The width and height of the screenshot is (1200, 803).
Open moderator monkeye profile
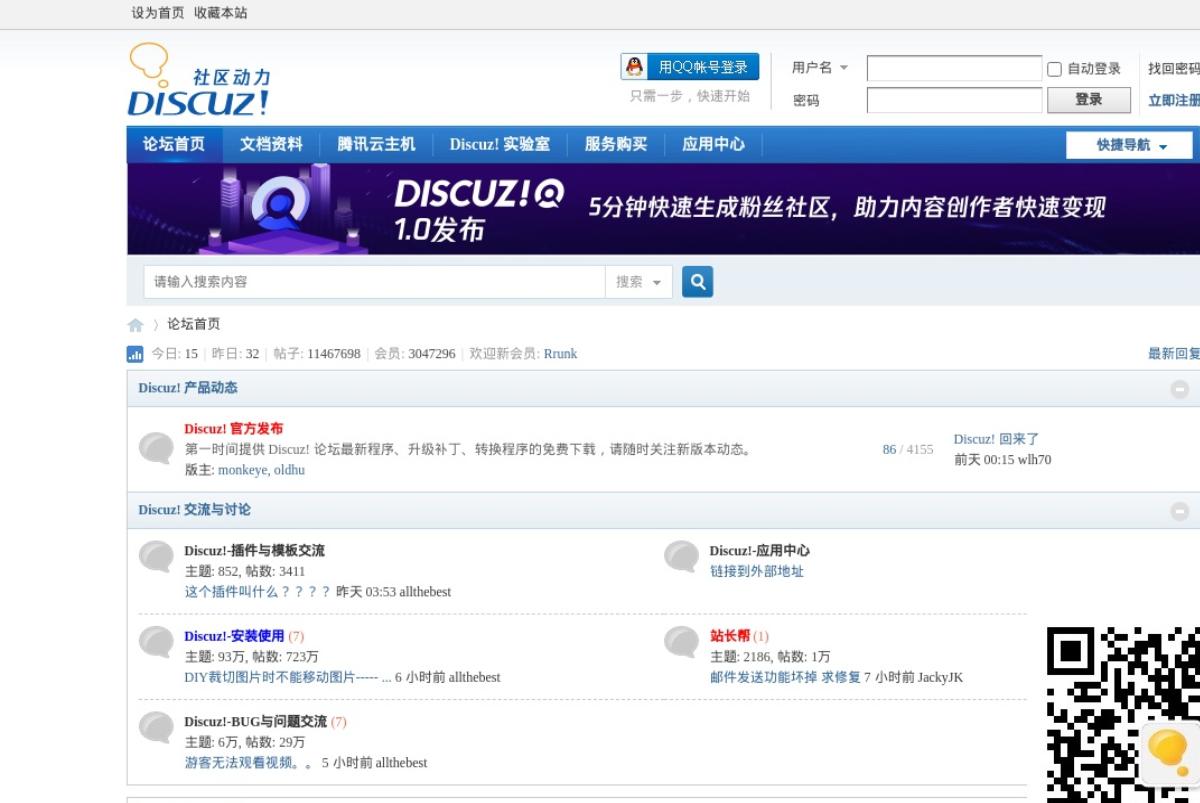[243, 470]
